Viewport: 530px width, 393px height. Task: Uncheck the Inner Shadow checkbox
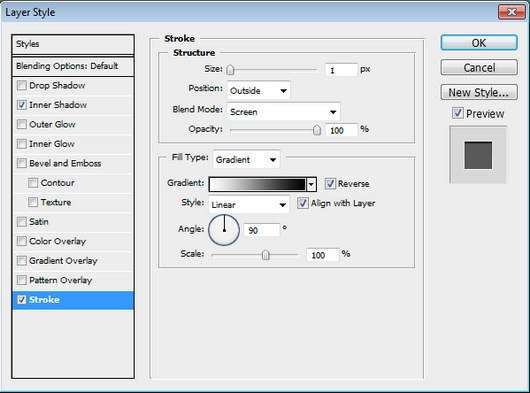tap(22, 105)
